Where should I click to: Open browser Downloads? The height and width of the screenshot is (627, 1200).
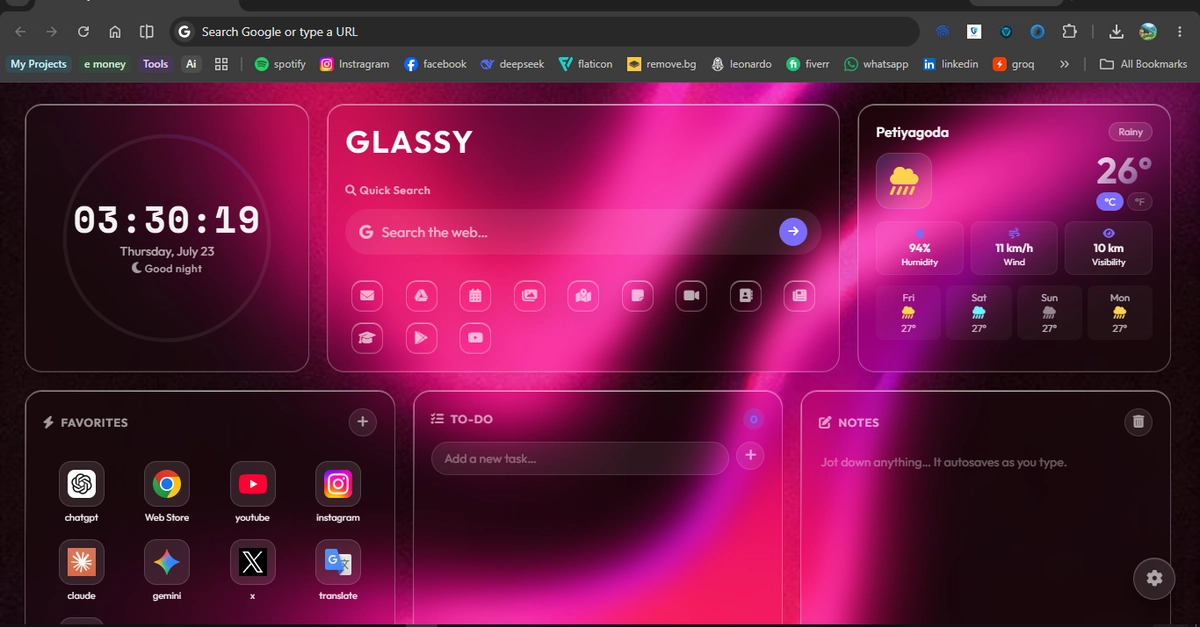(x=1117, y=32)
